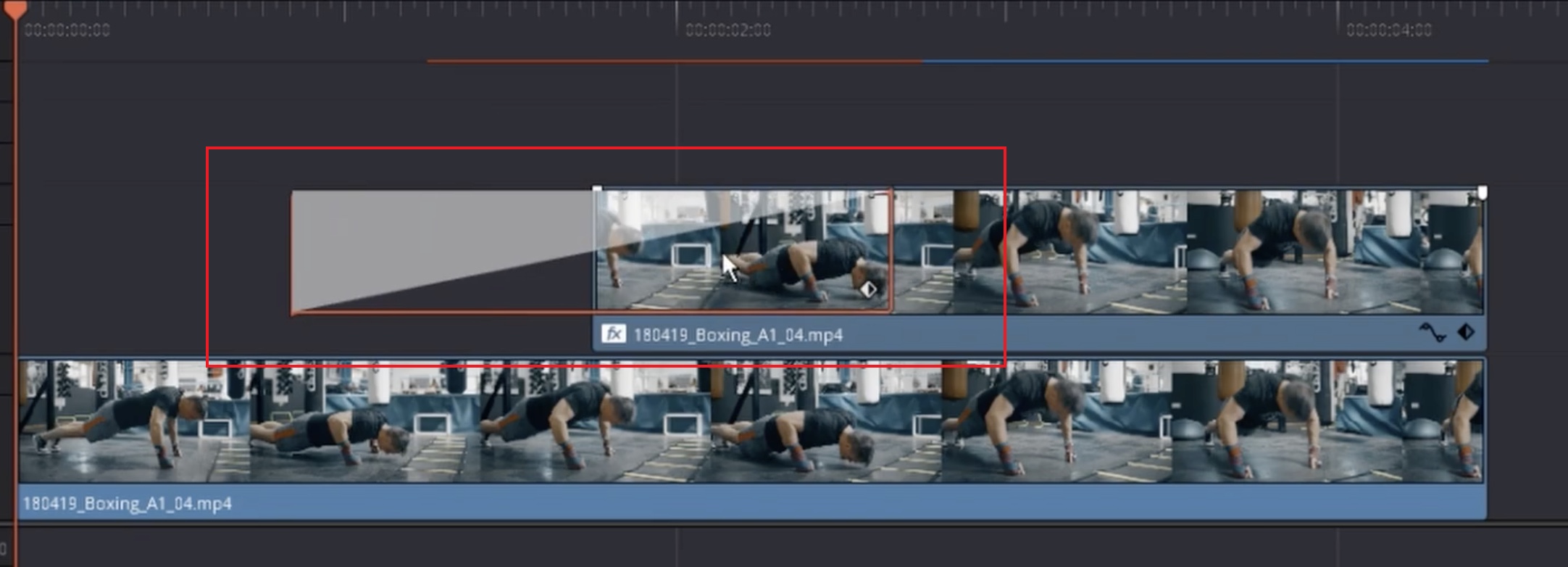Click the blue render cache bar

1203,62
